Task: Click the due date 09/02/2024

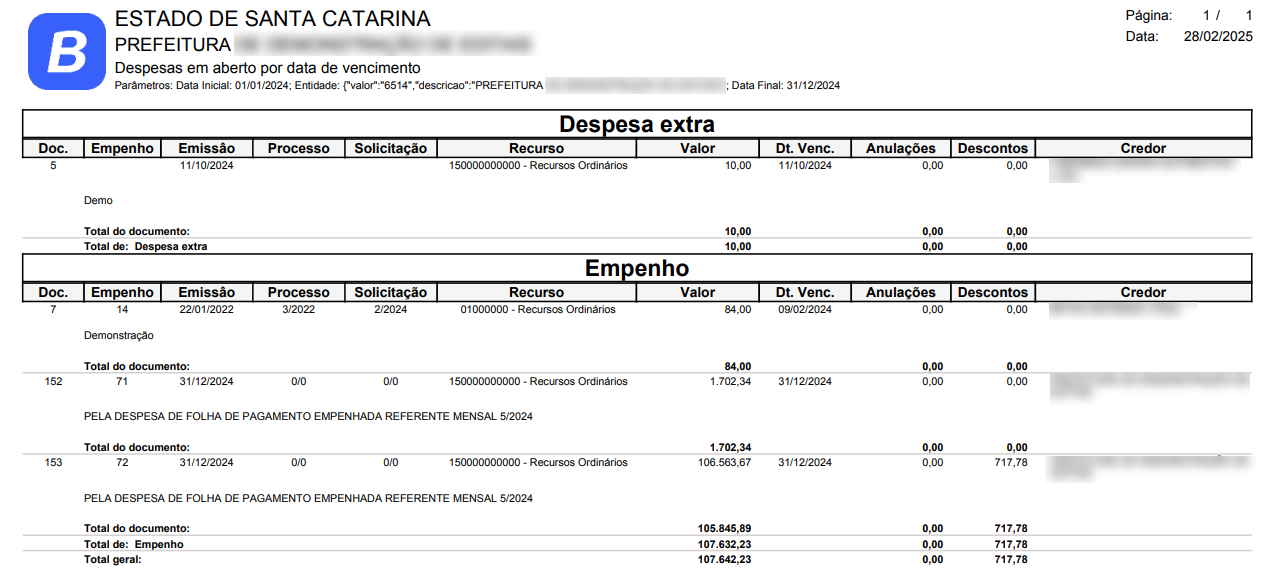Action: (805, 310)
